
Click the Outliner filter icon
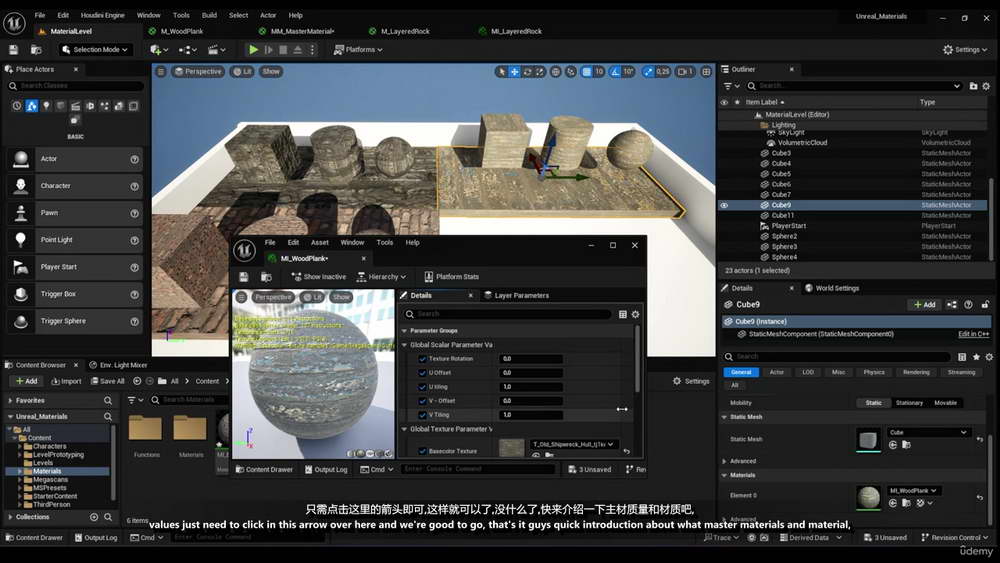tap(731, 86)
